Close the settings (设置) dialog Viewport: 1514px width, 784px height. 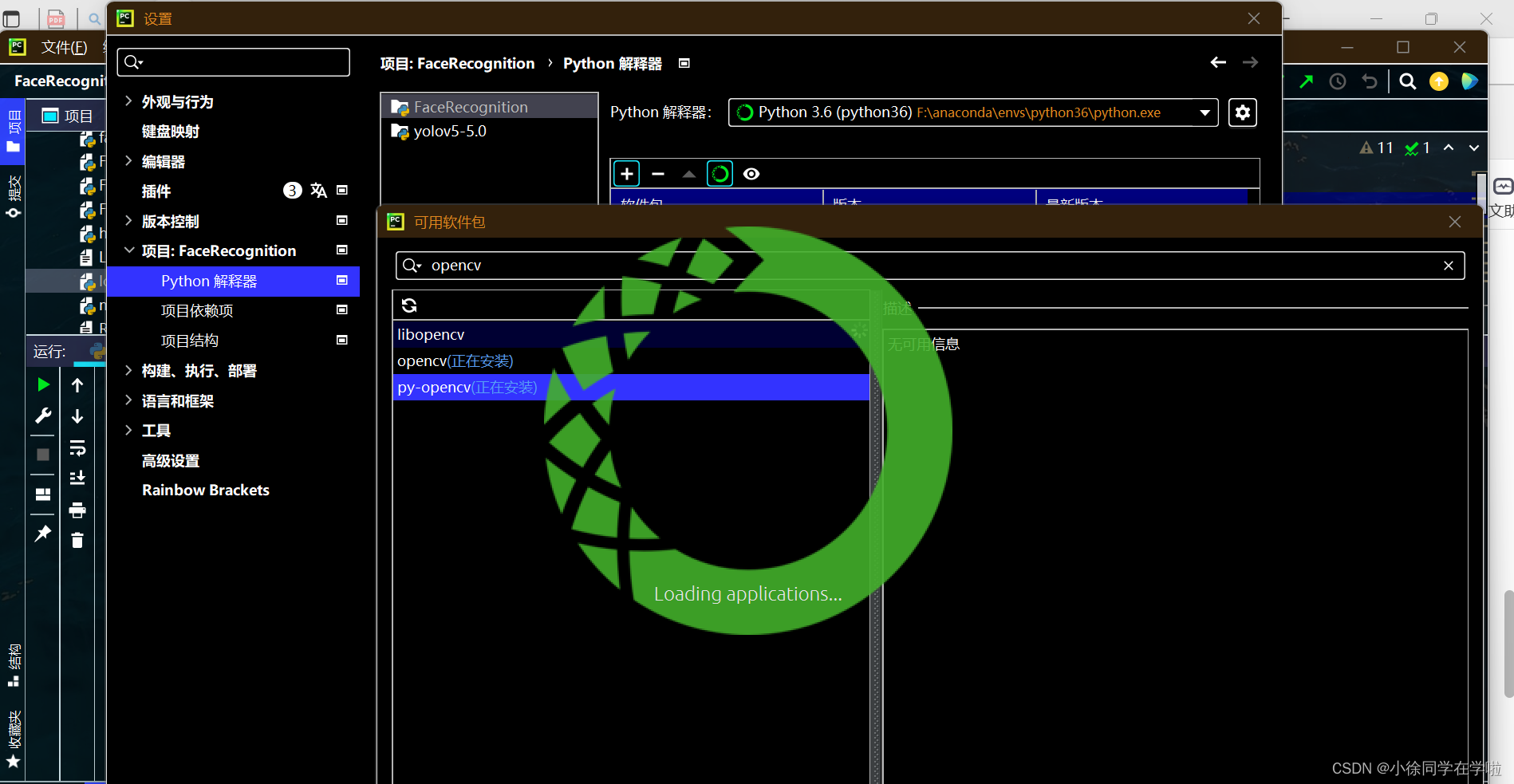tap(1254, 18)
